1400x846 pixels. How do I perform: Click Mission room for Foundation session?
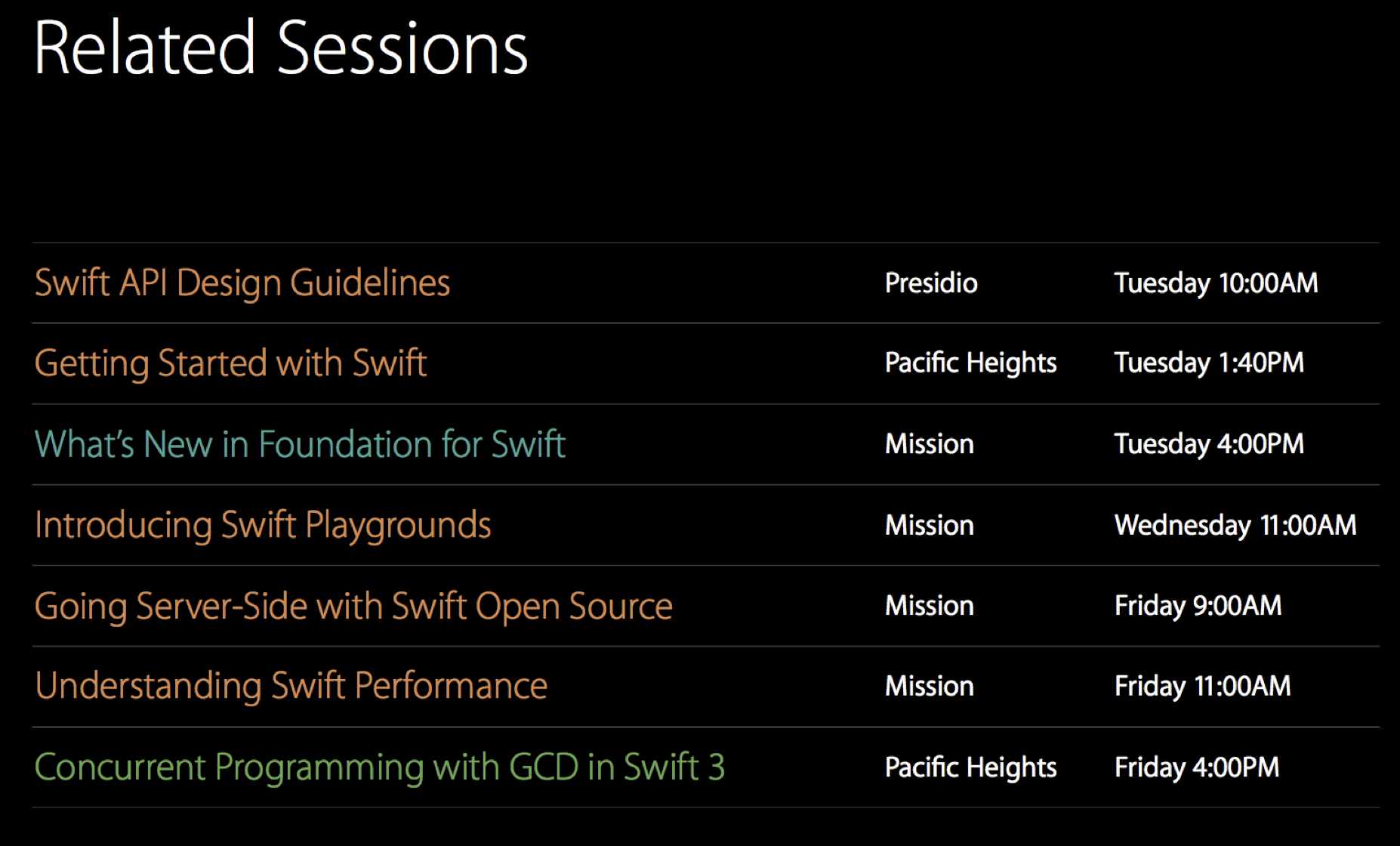[930, 444]
